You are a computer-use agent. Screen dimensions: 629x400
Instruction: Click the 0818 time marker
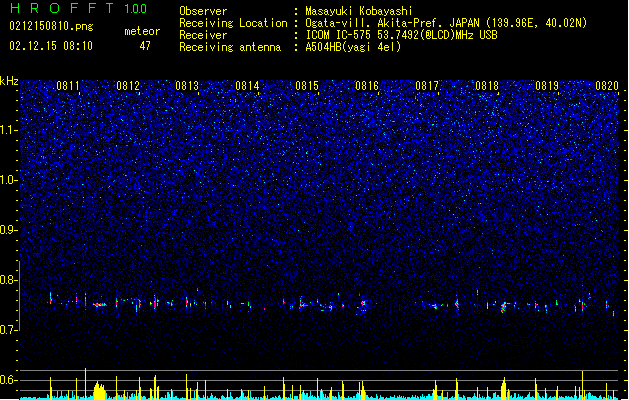pyautogui.click(x=487, y=86)
